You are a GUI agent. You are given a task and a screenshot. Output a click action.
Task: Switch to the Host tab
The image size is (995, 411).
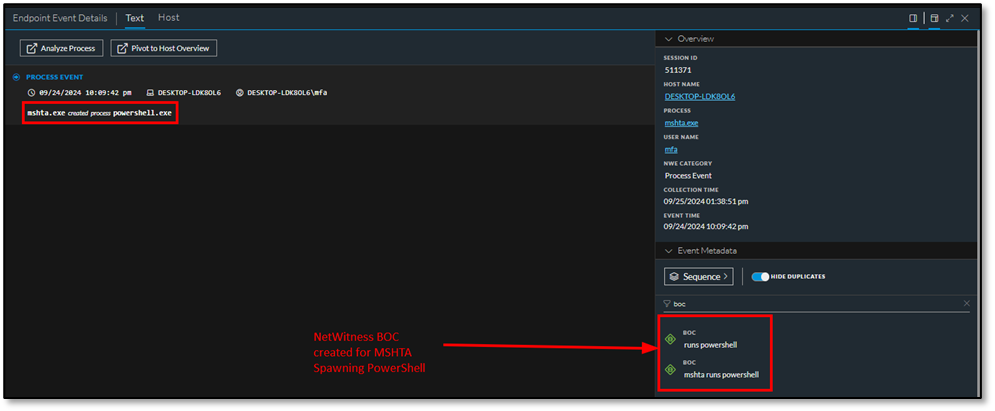[x=169, y=18]
